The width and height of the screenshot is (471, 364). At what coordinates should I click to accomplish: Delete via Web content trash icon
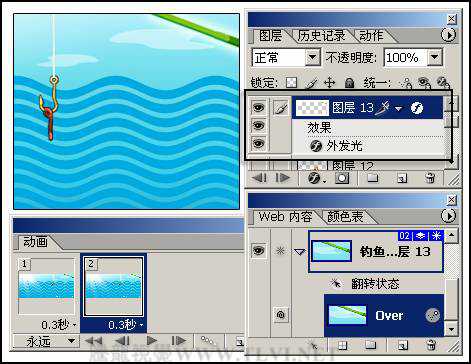click(431, 345)
